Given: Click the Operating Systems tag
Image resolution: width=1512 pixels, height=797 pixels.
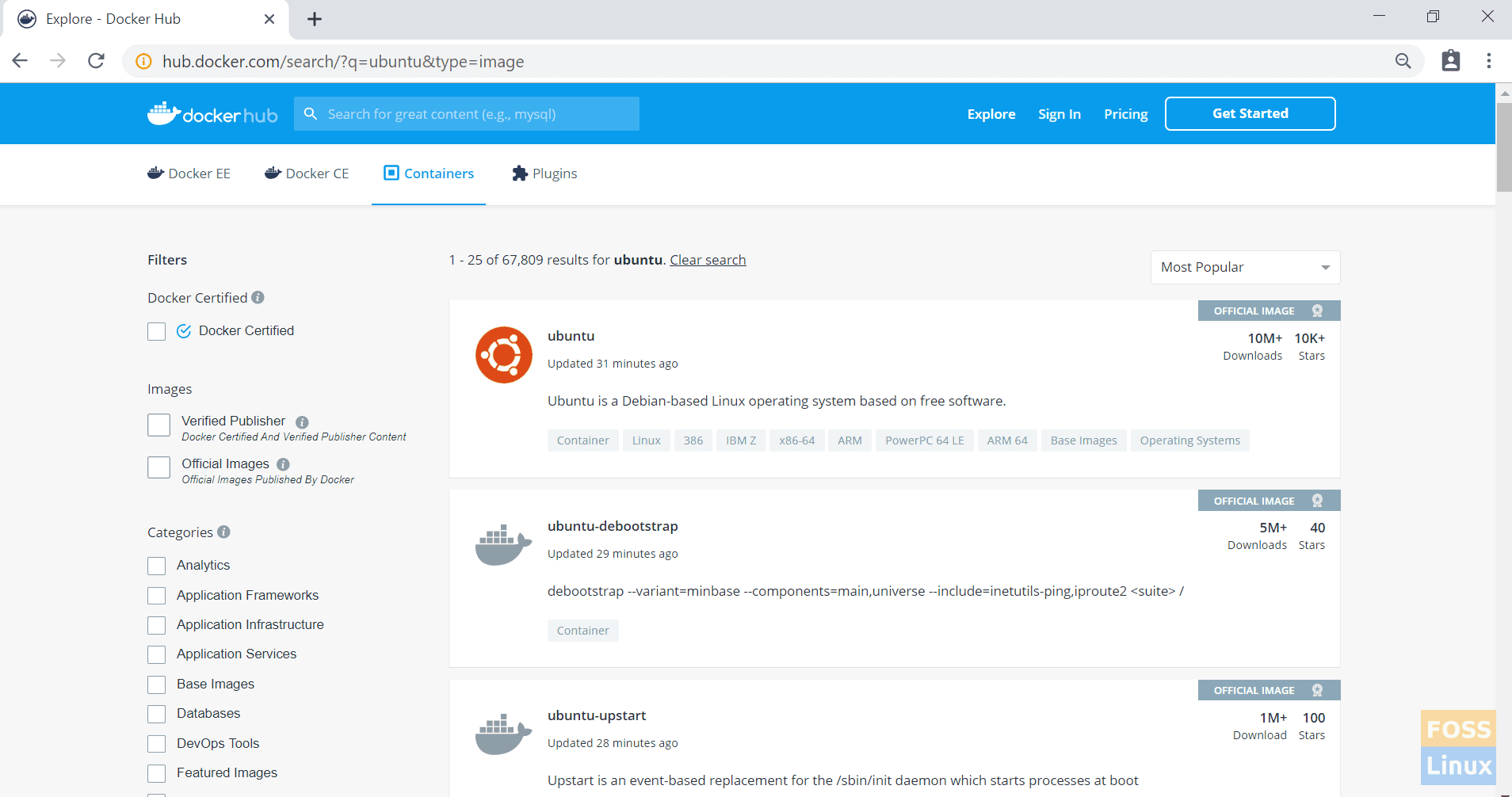Looking at the screenshot, I should pyautogui.click(x=1190, y=440).
